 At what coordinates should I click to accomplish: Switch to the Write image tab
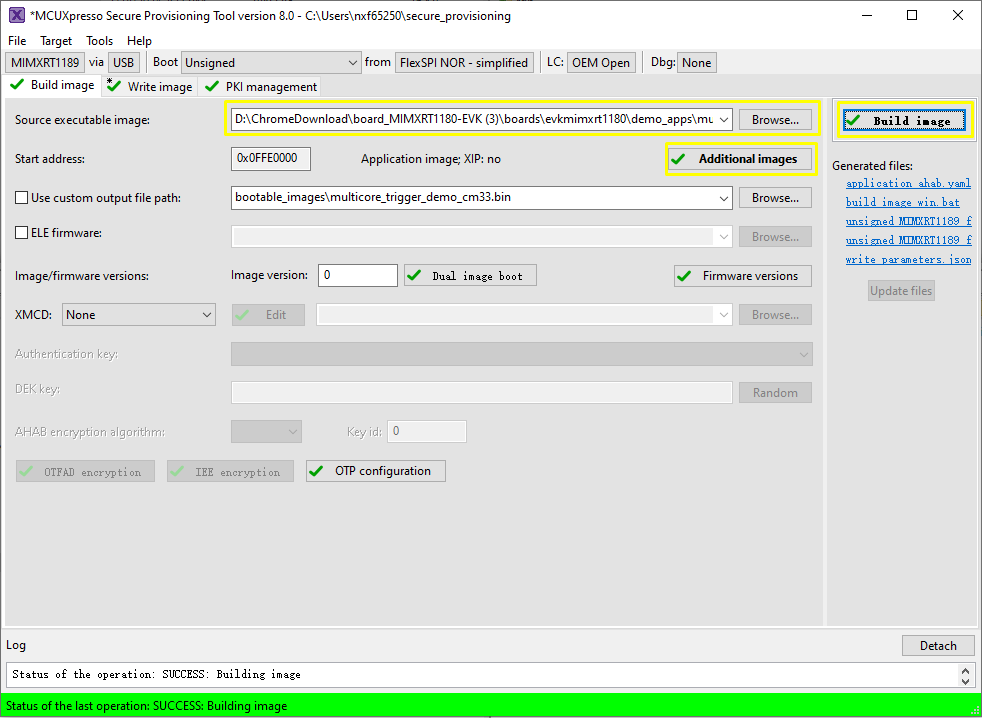[x=152, y=87]
